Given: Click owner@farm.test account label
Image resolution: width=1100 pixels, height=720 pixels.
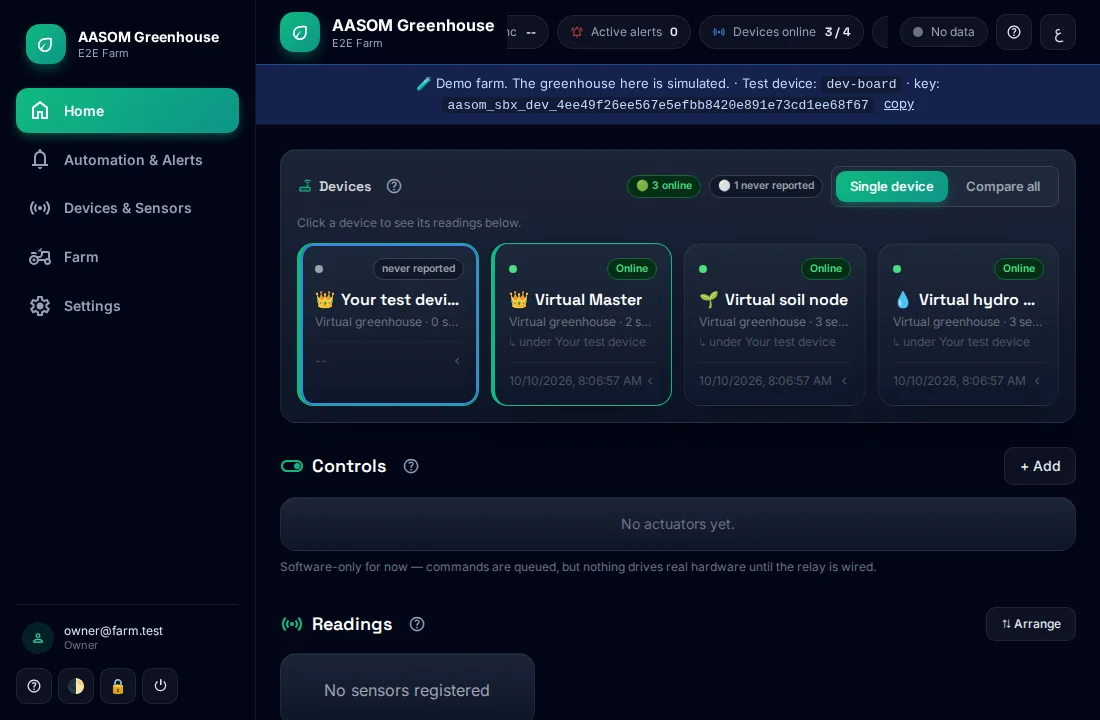Looking at the screenshot, I should click(113, 631).
